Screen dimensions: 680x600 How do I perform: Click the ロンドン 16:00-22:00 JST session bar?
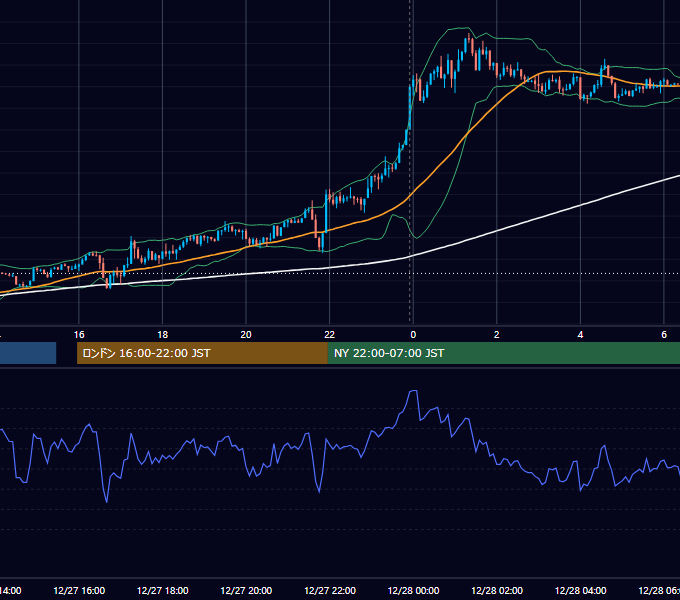point(202,353)
